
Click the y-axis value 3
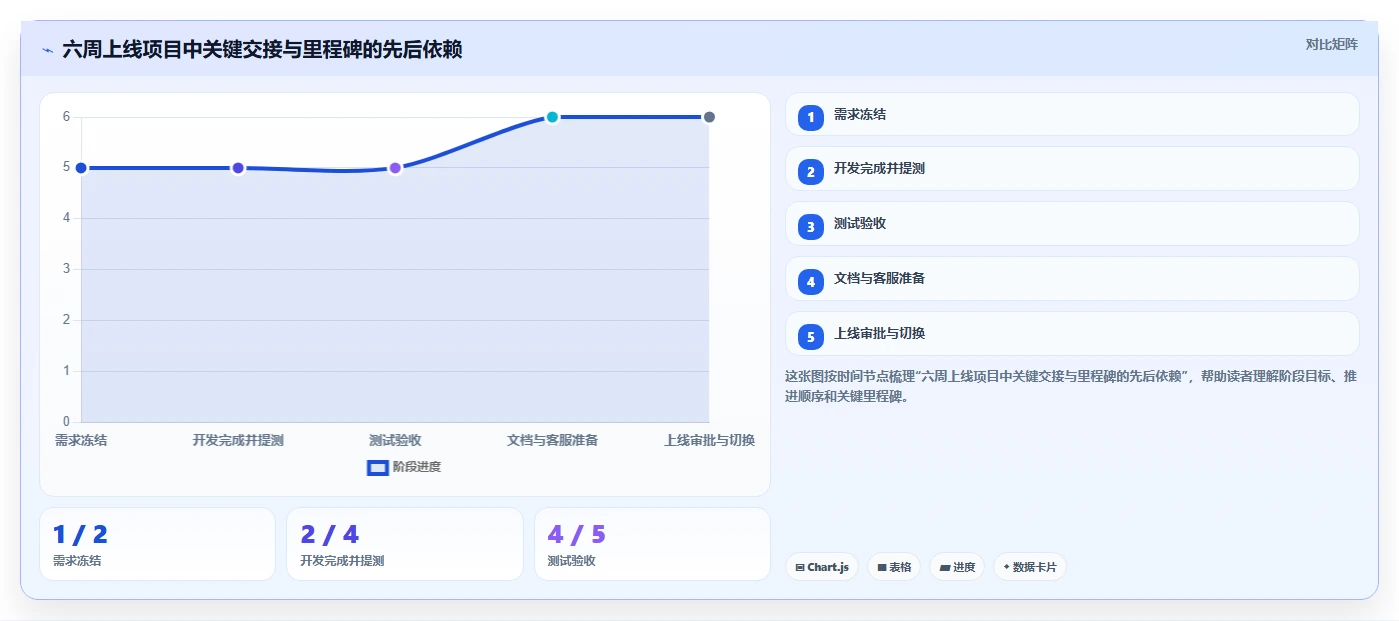66,269
